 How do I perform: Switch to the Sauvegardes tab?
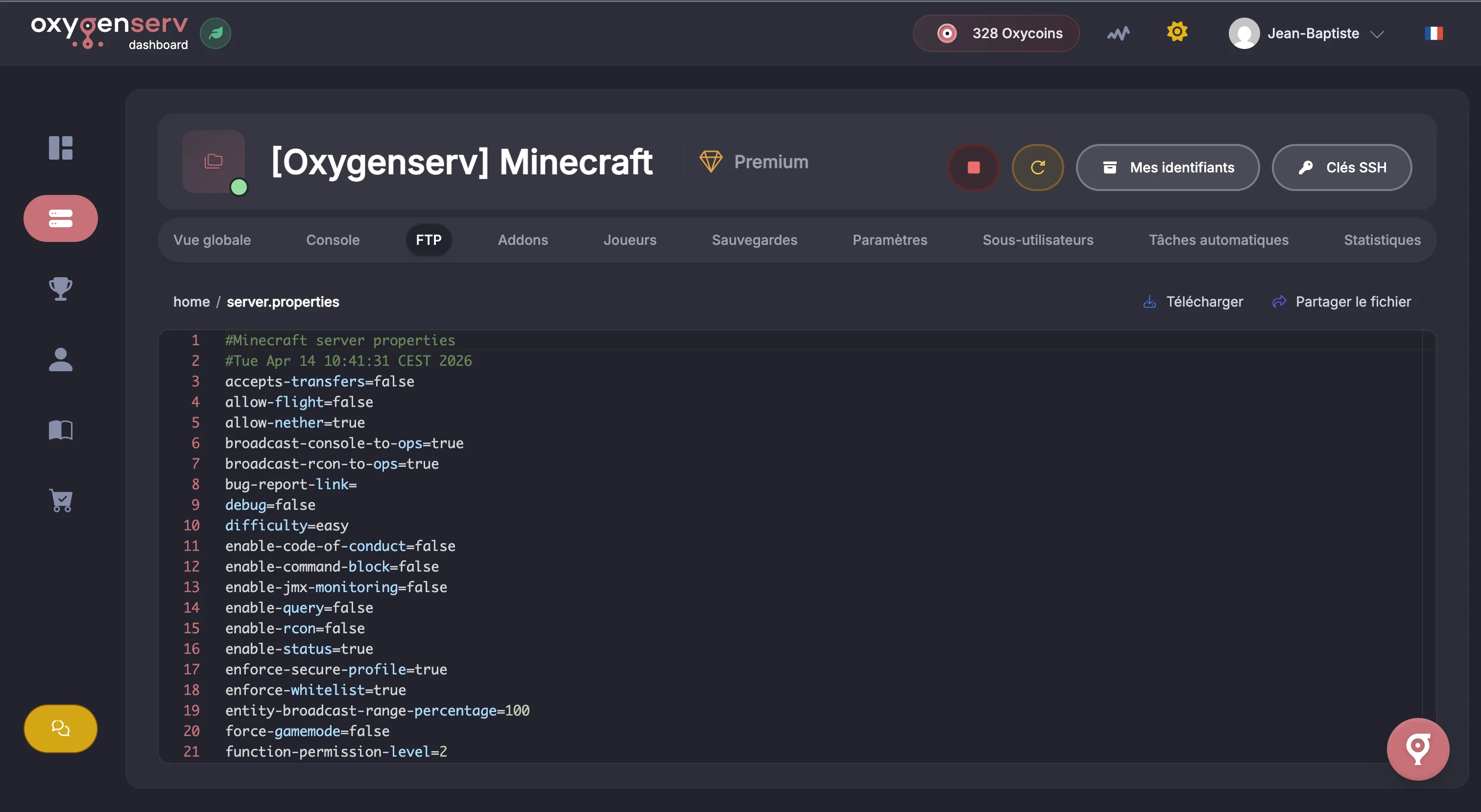[x=754, y=240]
